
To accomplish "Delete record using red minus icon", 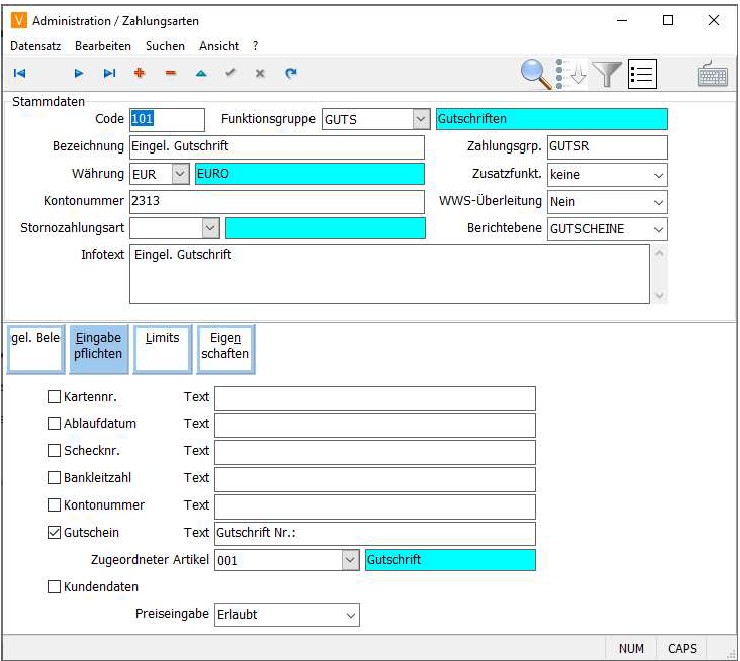I will [x=170, y=73].
